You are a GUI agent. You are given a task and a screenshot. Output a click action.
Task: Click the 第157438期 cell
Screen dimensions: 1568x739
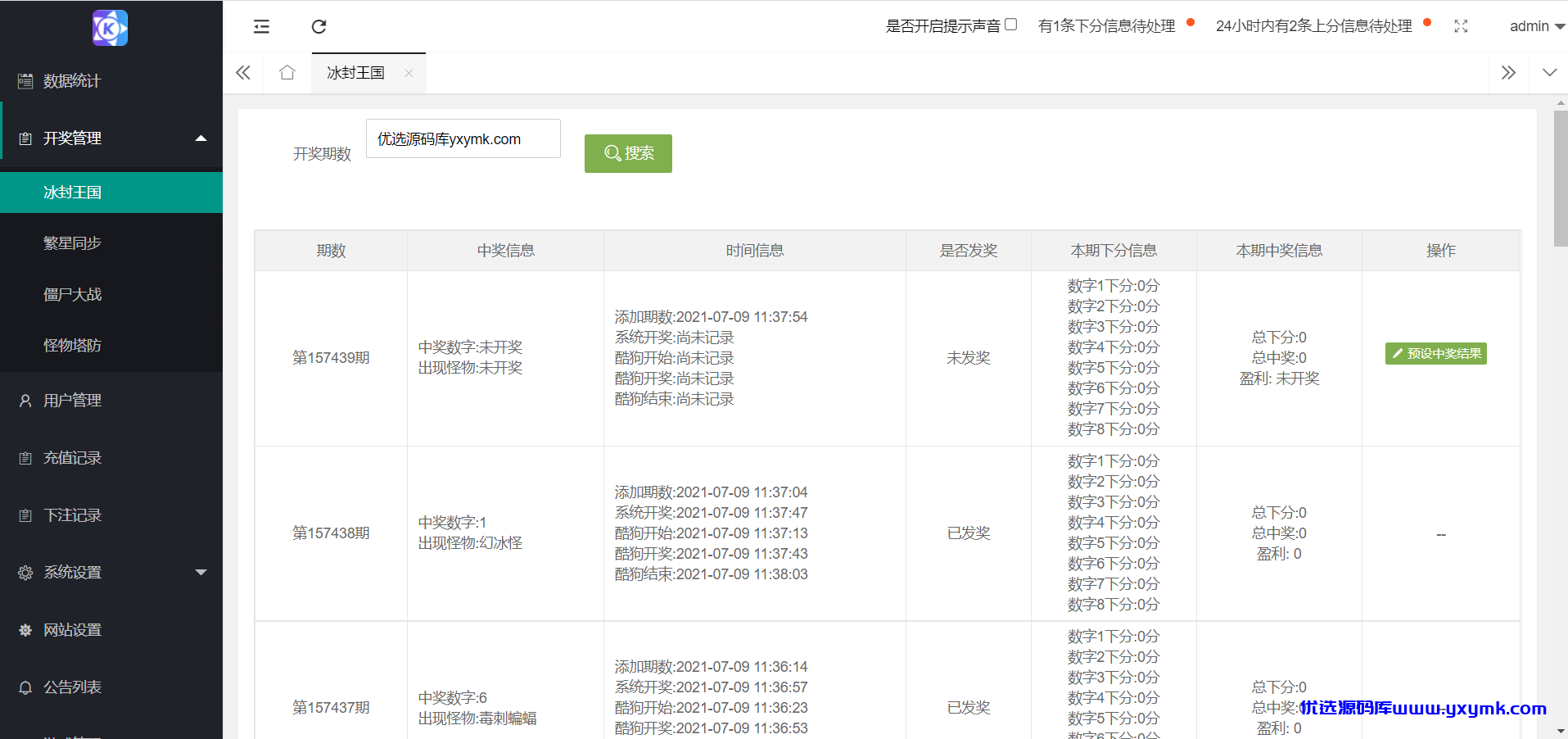(x=331, y=533)
